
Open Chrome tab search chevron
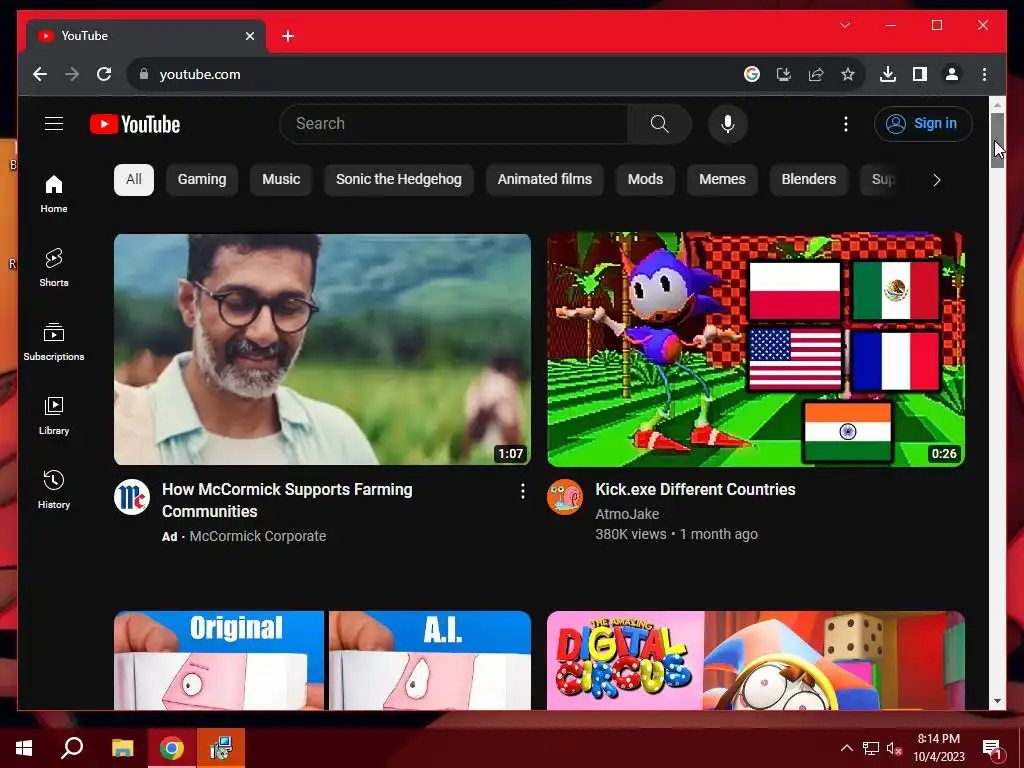(845, 25)
